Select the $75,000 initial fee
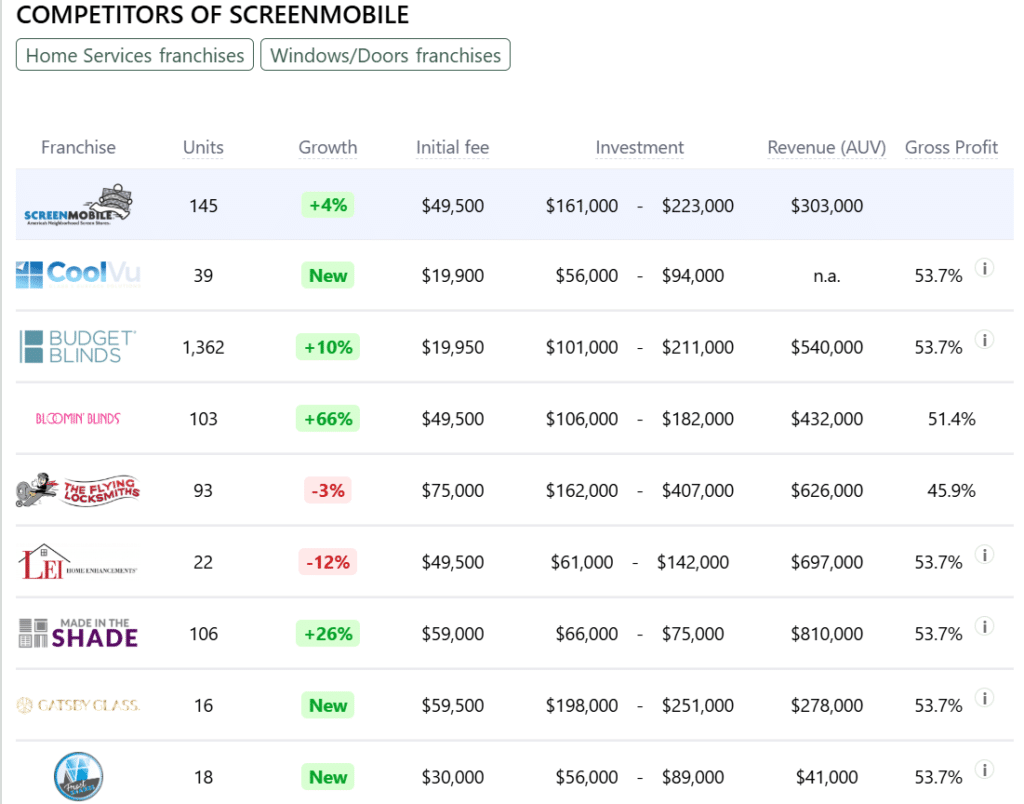1024x804 pixels. pyautogui.click(x=453, y=490)
